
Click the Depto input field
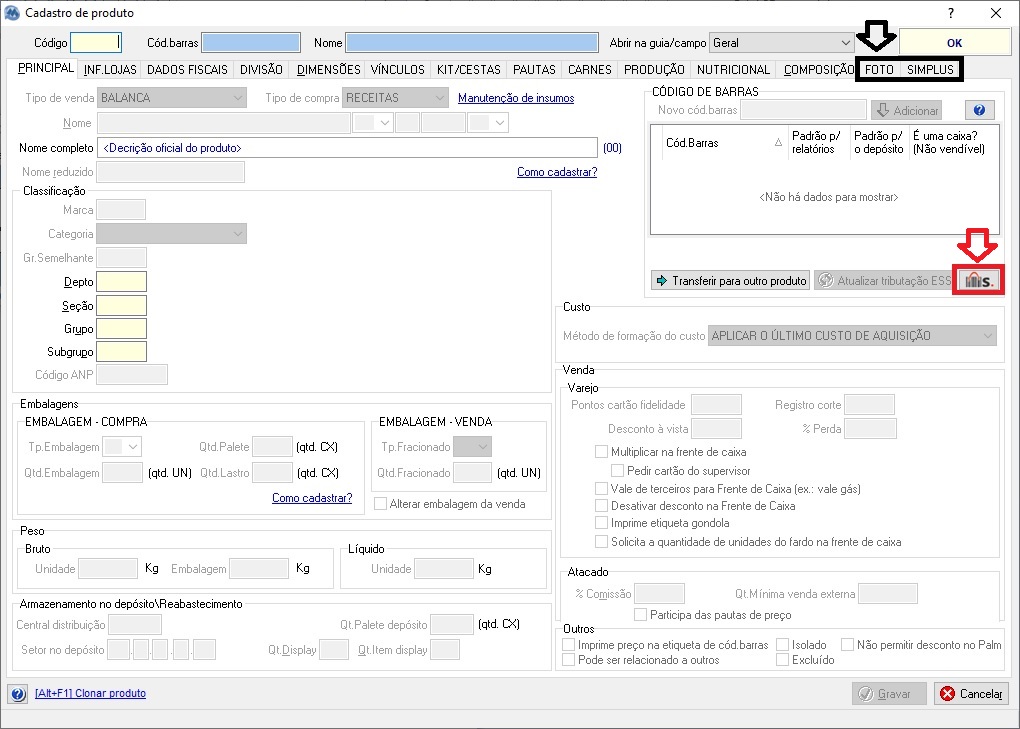pyautogui.click(x=121, y=282)
